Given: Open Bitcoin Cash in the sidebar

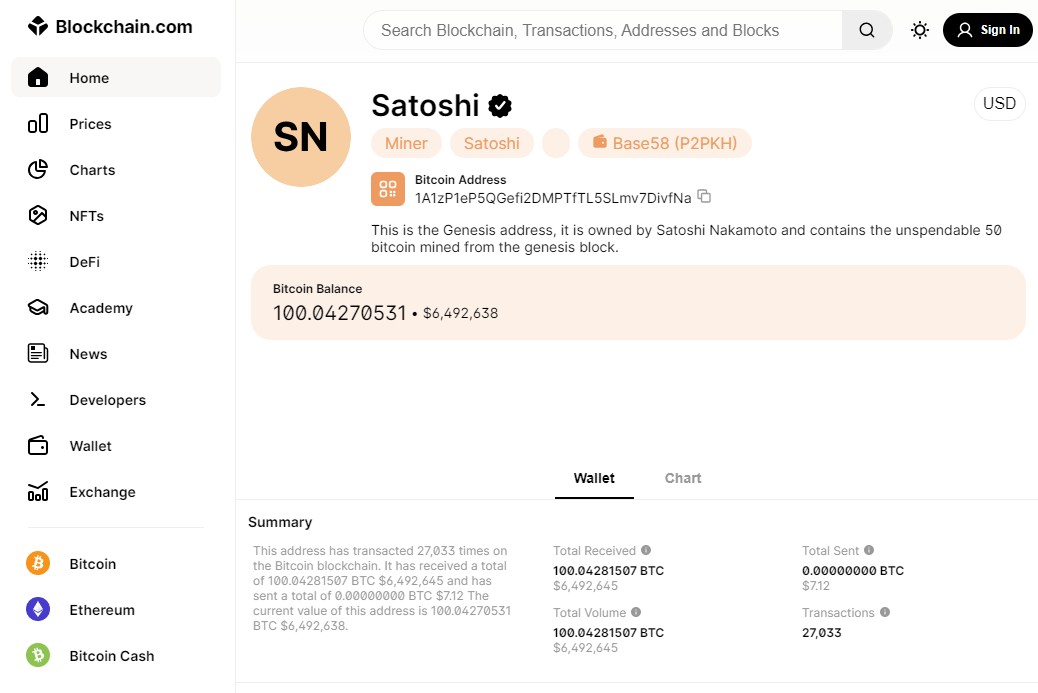Looking at the screenshot, I should pos(111,656).
